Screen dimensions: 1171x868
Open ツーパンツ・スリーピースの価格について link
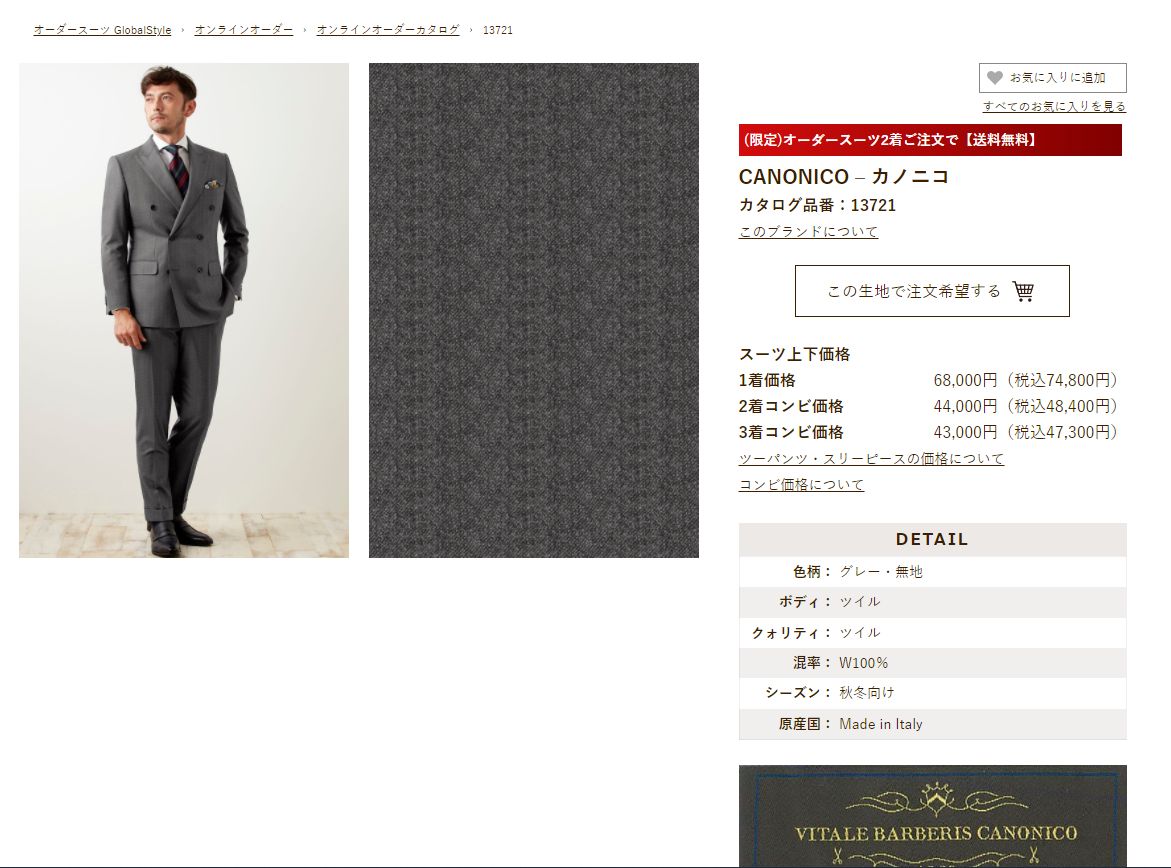(871, 459)
